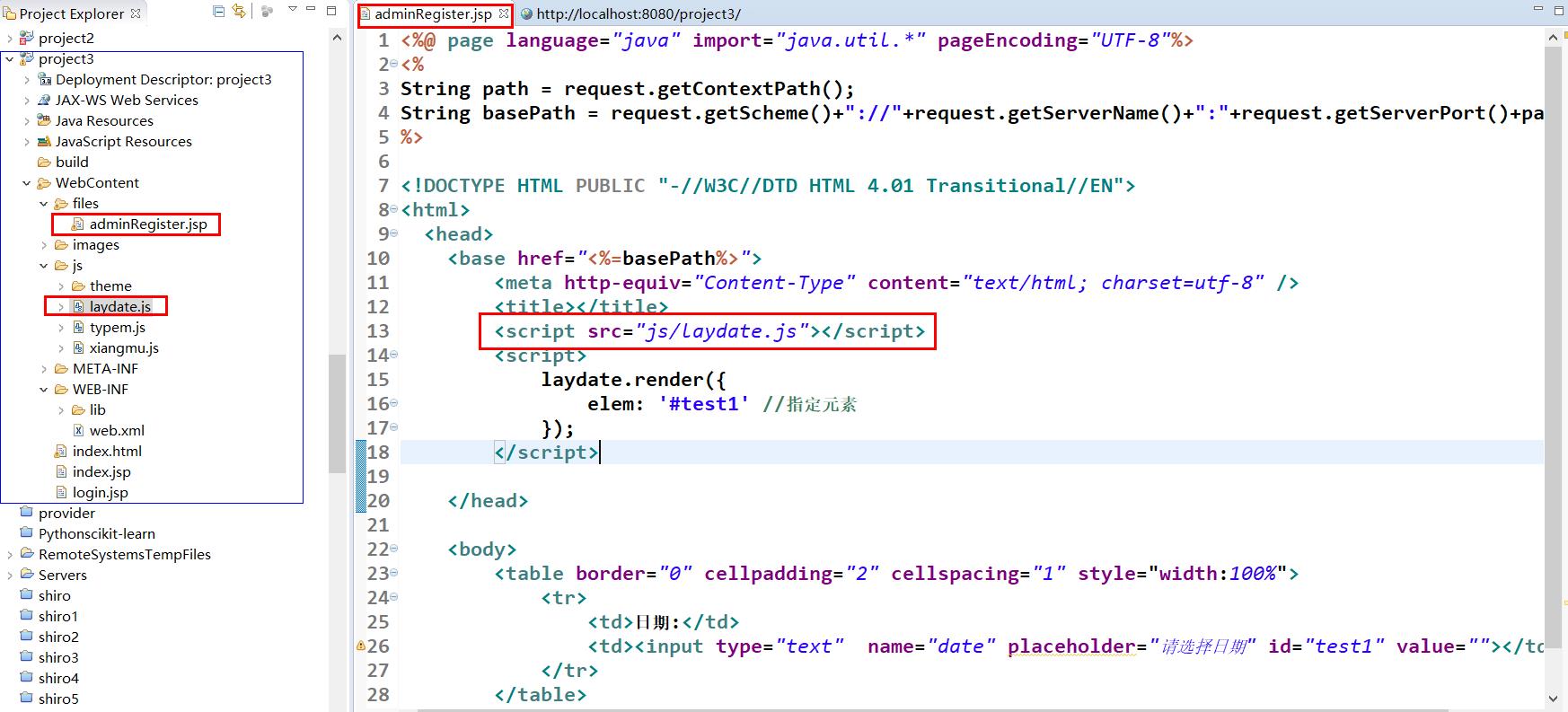Fold the body element on line 22
The width and height of the screenshot is (1568, 712).
(393, 549)
